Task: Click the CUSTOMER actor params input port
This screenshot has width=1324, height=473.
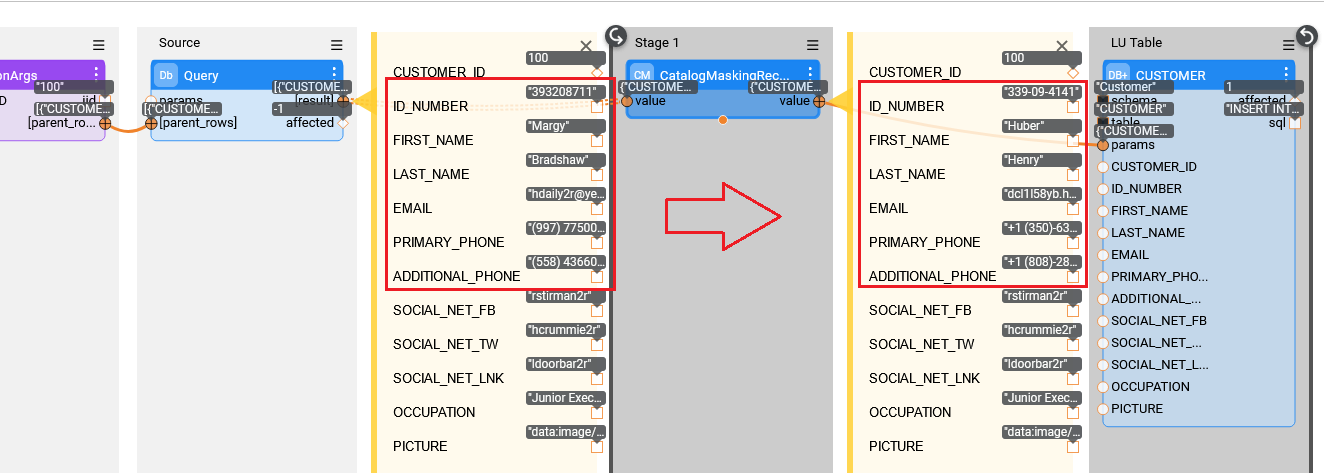Action: pyautogui.click(x=1103, y=145)
